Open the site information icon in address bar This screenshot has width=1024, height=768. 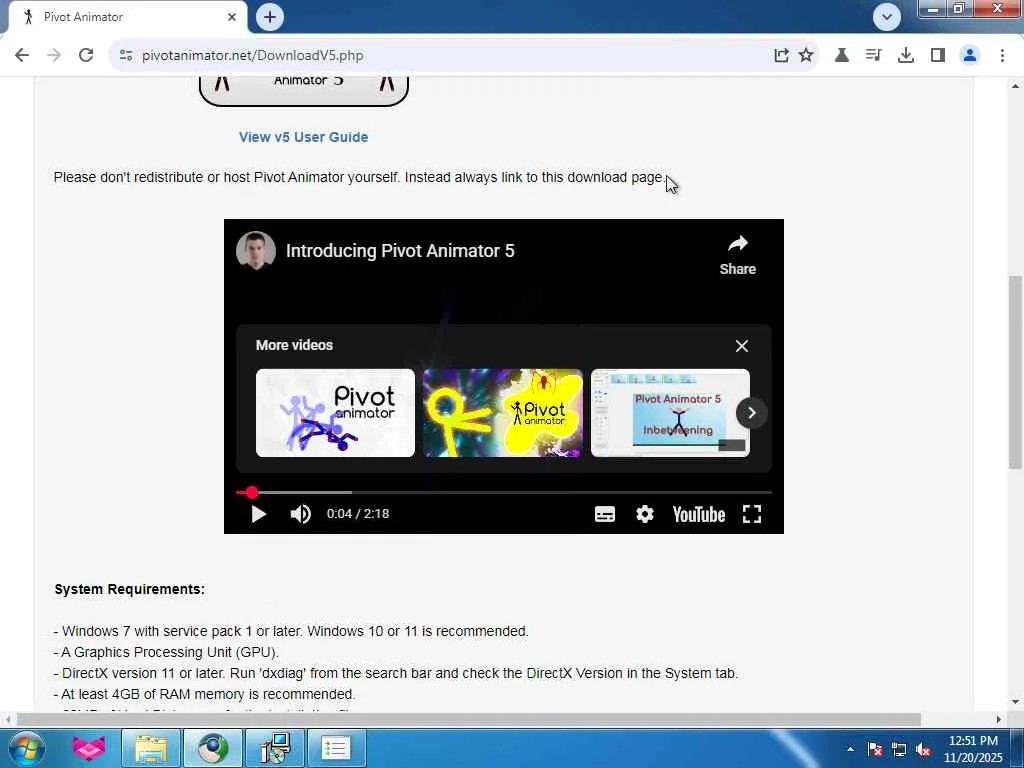coord(126,56)
